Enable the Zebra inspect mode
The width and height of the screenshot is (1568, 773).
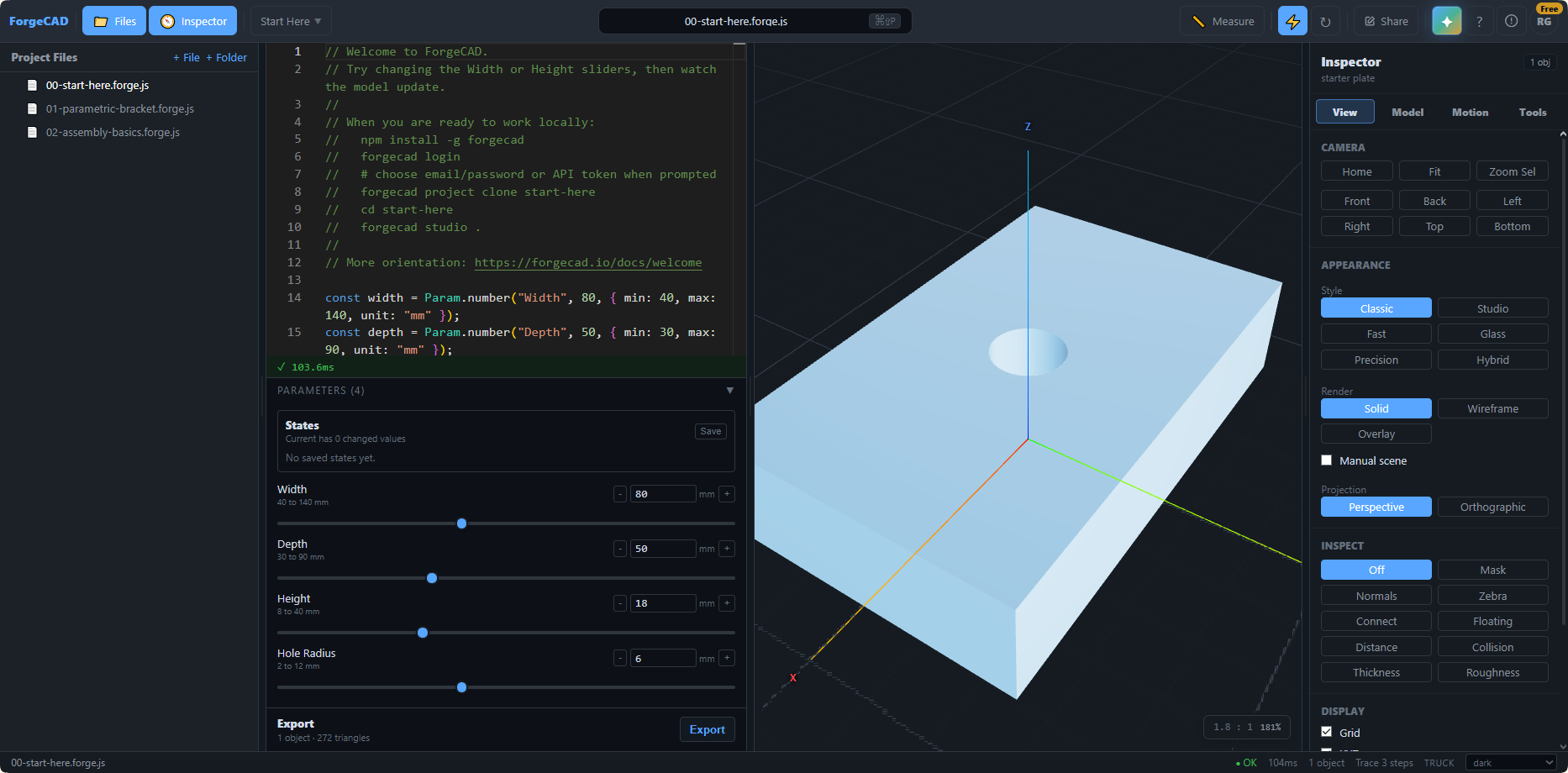pos(1492,596)
